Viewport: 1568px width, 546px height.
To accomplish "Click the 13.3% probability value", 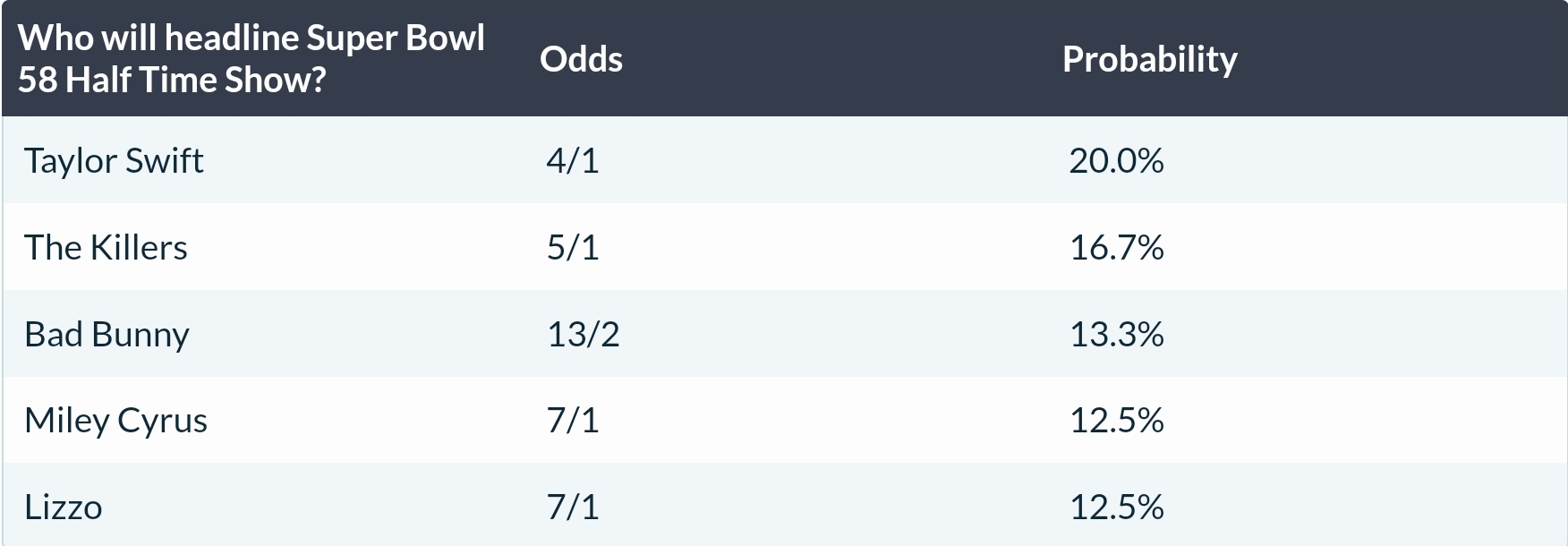I will [1116, 334].
